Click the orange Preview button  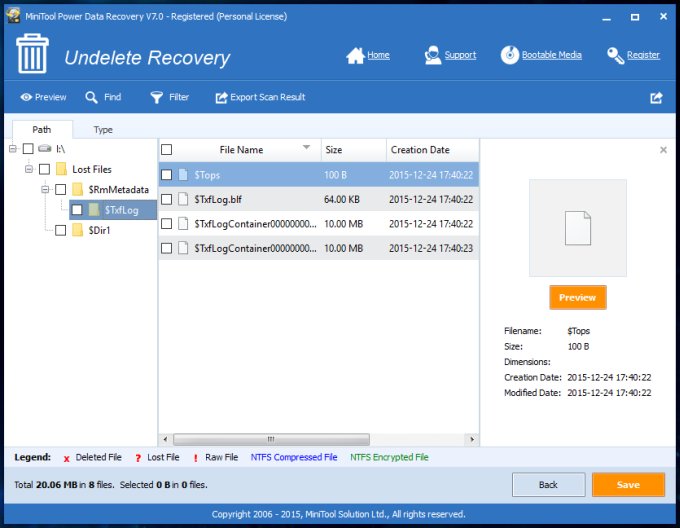click(578, 297)
